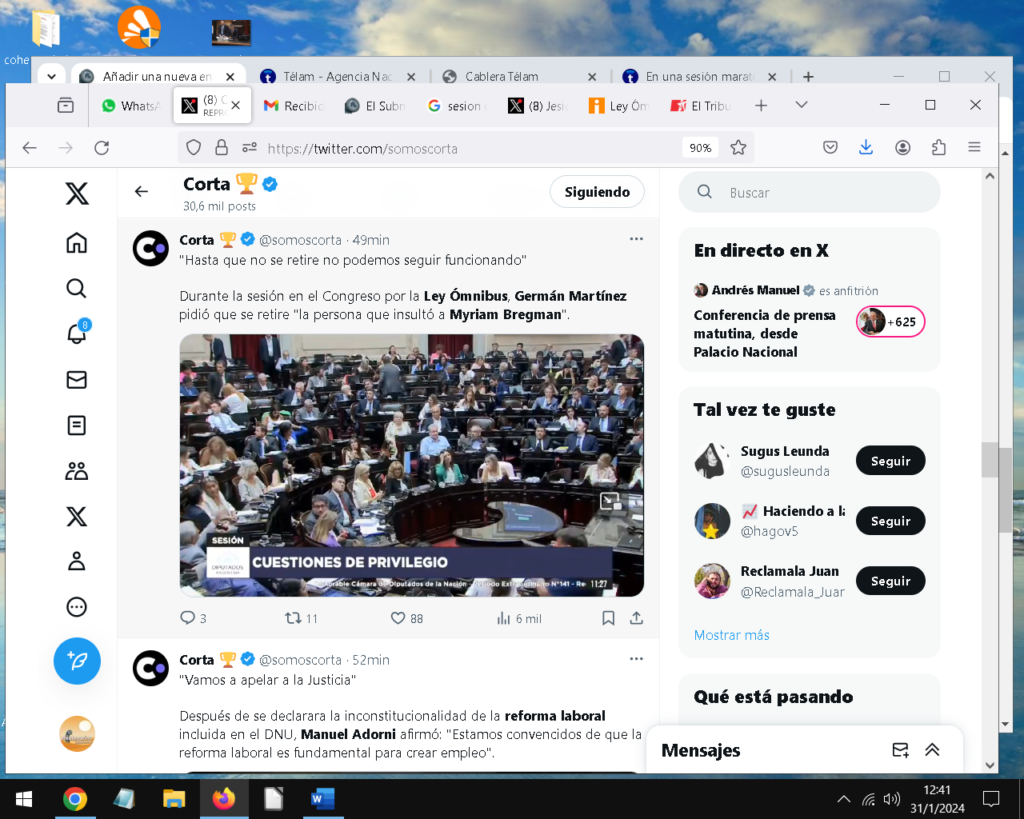Click back arrow next to Corta header
Image resolution: width=1024 pixels, height=819 pixels.
tap(141, 191)
